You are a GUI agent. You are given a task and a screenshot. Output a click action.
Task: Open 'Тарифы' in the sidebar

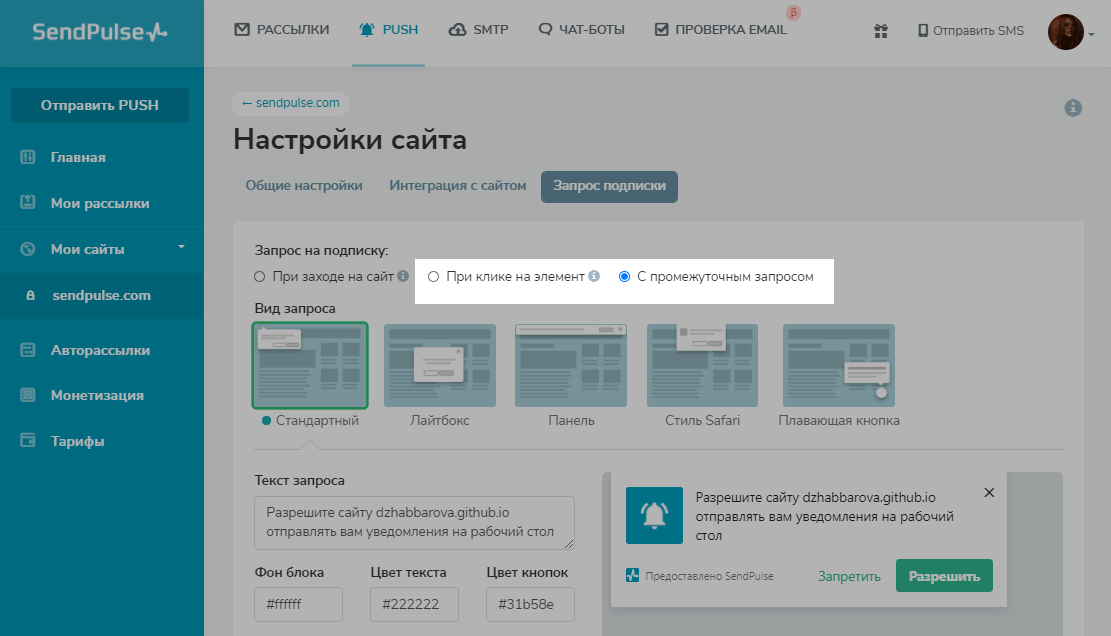coord(77,441)
